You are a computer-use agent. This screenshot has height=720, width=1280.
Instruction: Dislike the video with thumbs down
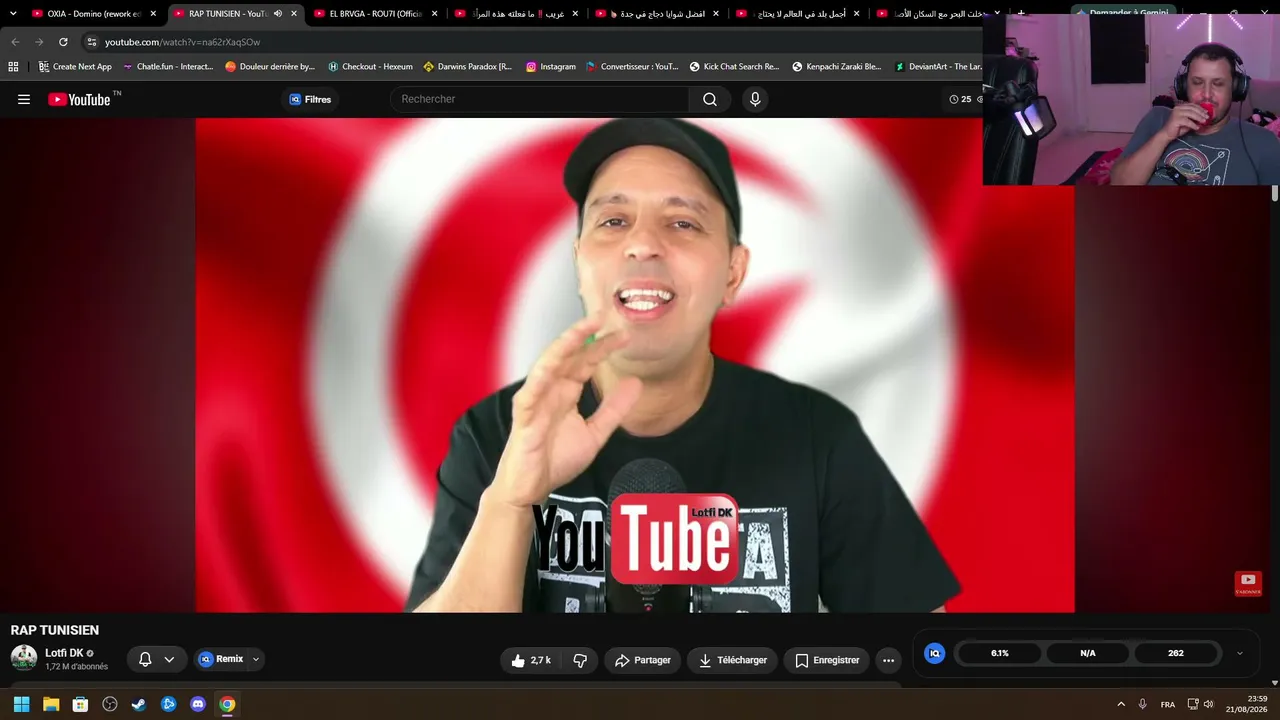tap(580, 660)
